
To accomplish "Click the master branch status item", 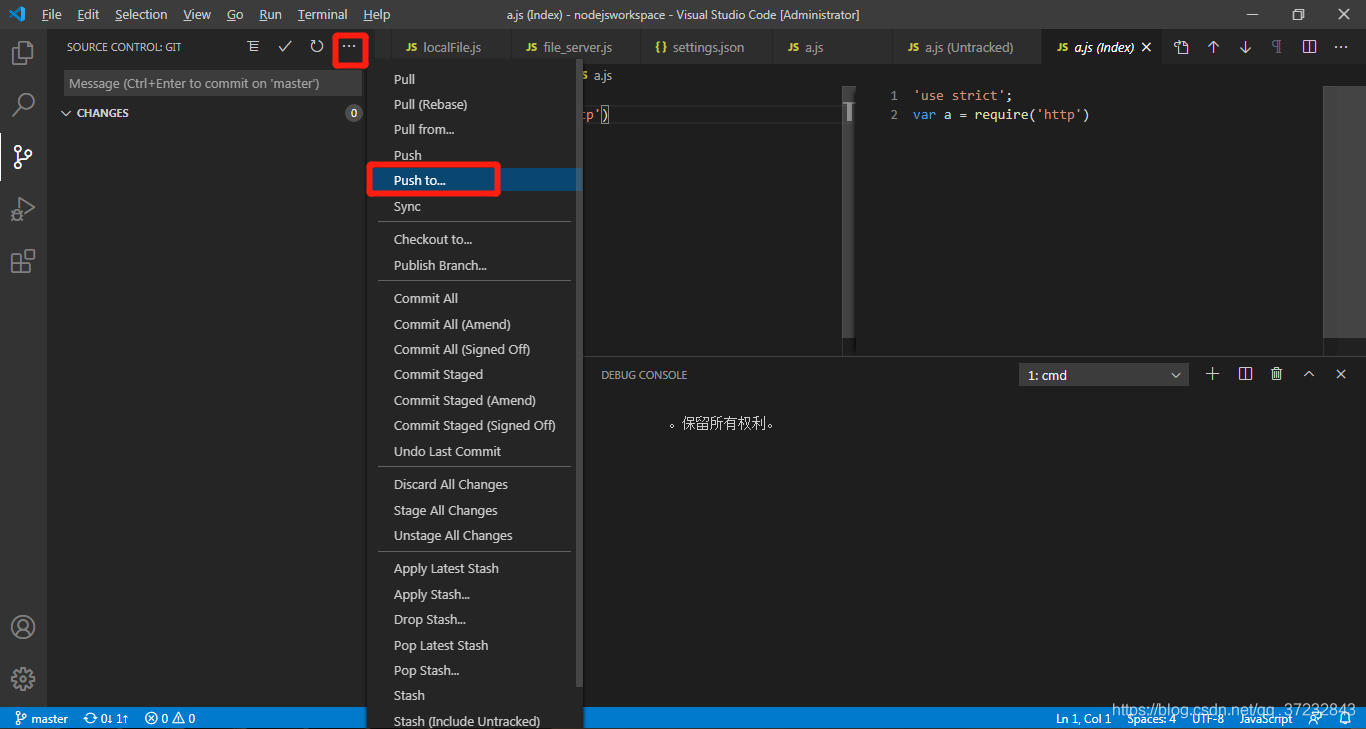I will [42, 718].
